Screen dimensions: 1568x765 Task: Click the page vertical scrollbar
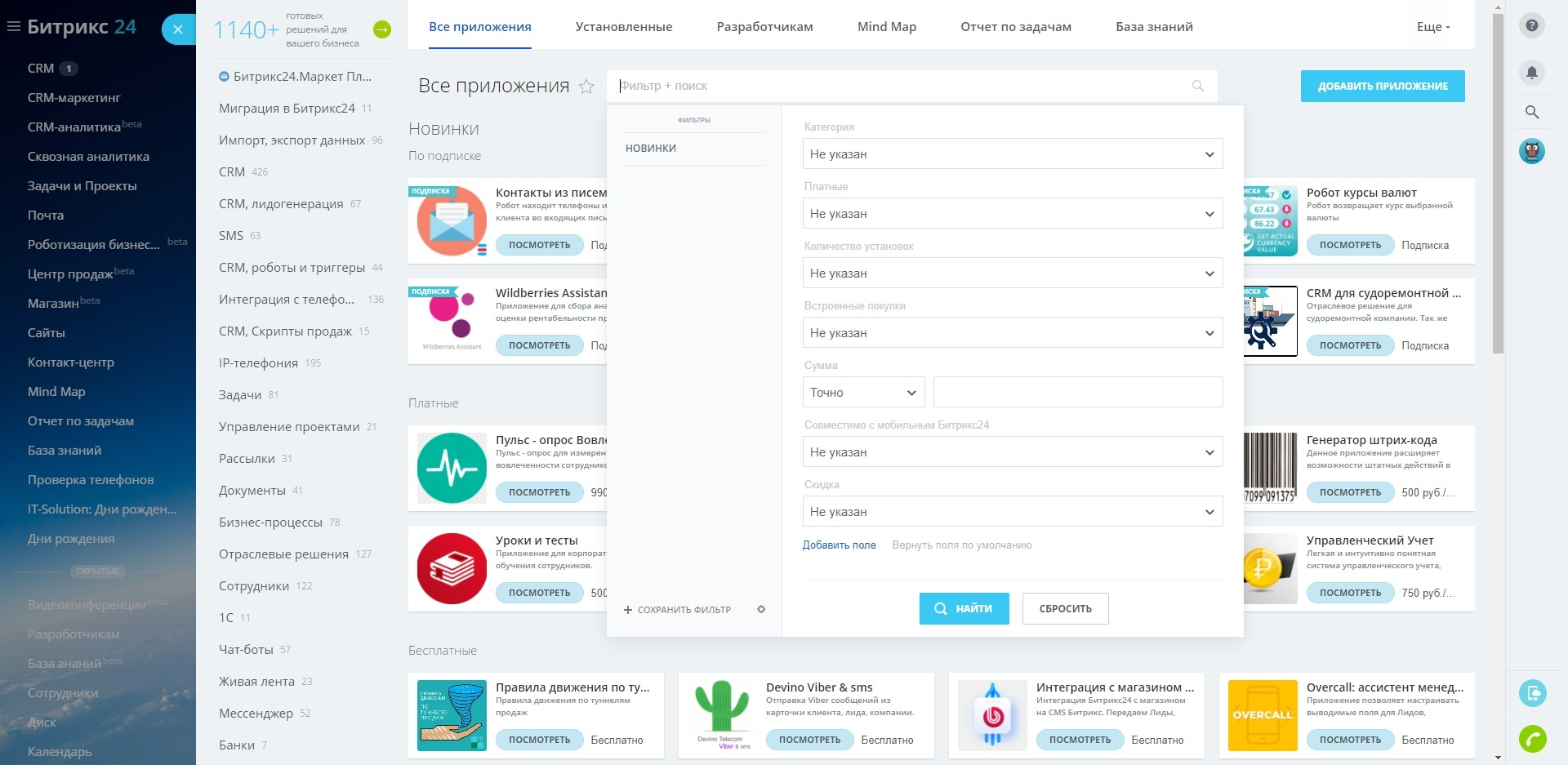coord(1498,184)
